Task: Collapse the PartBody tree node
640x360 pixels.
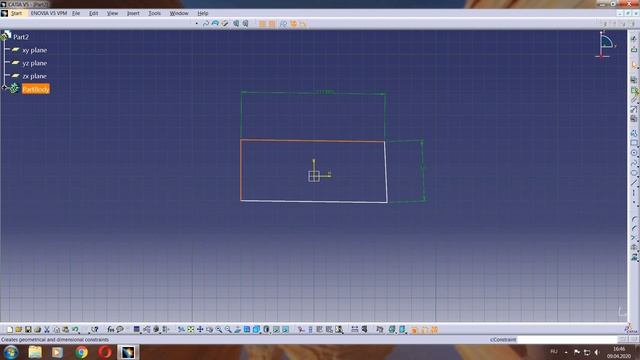Action: coord(4,87)
